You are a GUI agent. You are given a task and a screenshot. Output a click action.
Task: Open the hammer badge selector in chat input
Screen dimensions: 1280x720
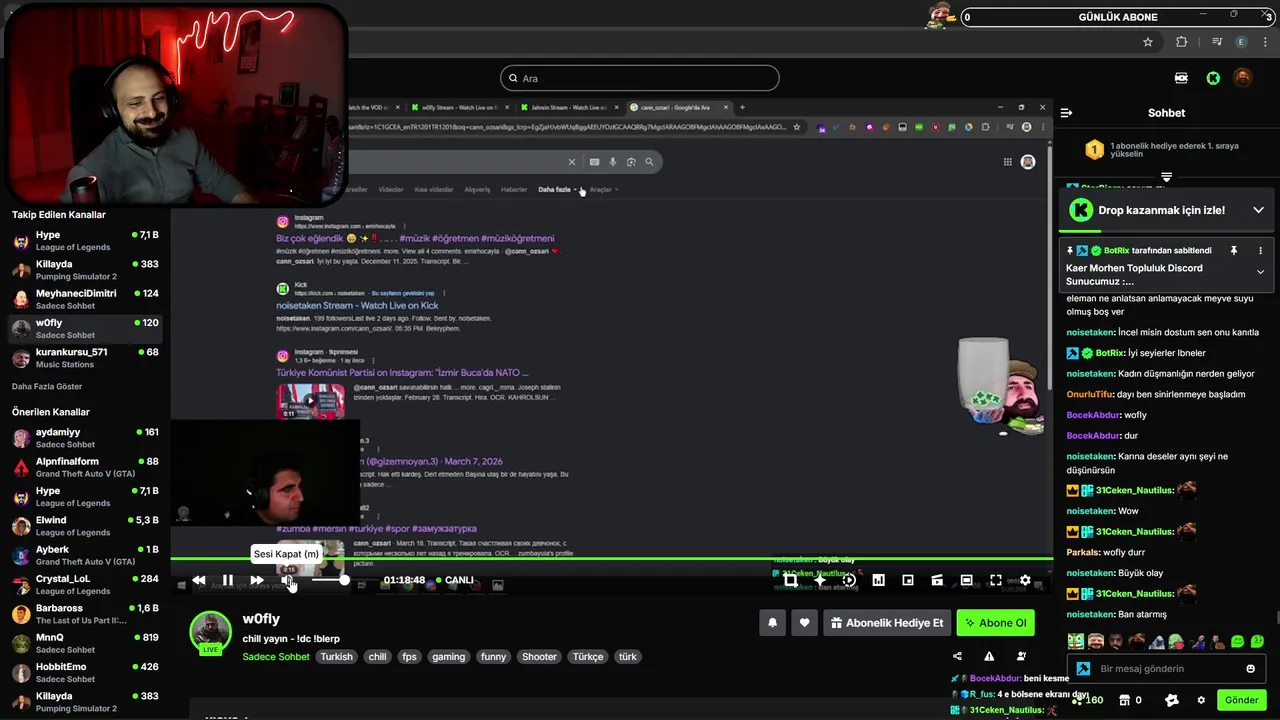pyautogui.click(x=1083, y=669)
